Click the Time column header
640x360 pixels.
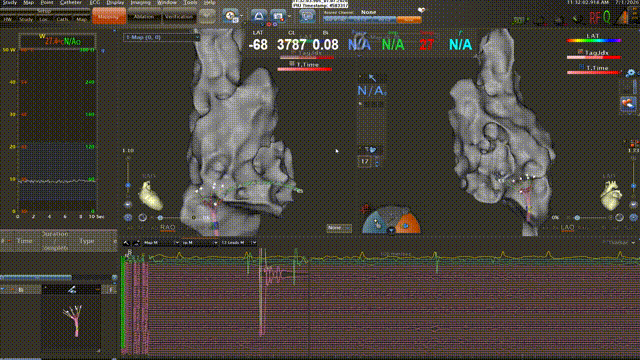point(24,241)
